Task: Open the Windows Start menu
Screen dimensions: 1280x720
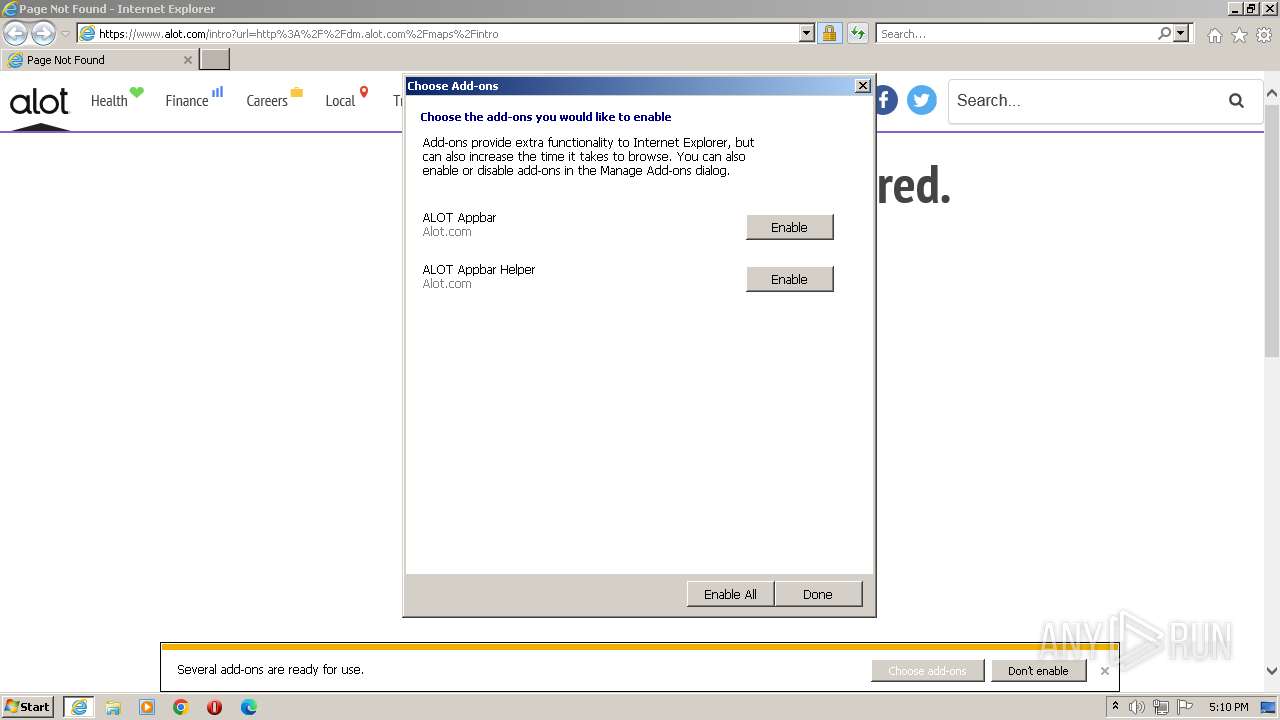Action: [x=28, y=707]
